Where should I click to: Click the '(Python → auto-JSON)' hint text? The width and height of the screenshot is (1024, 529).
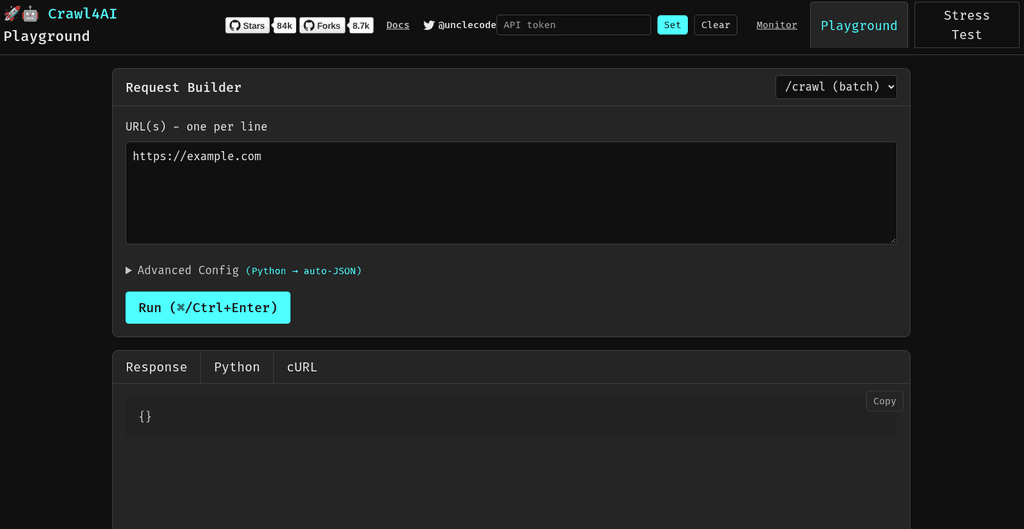pyautogui.click(x=304, y=271)
